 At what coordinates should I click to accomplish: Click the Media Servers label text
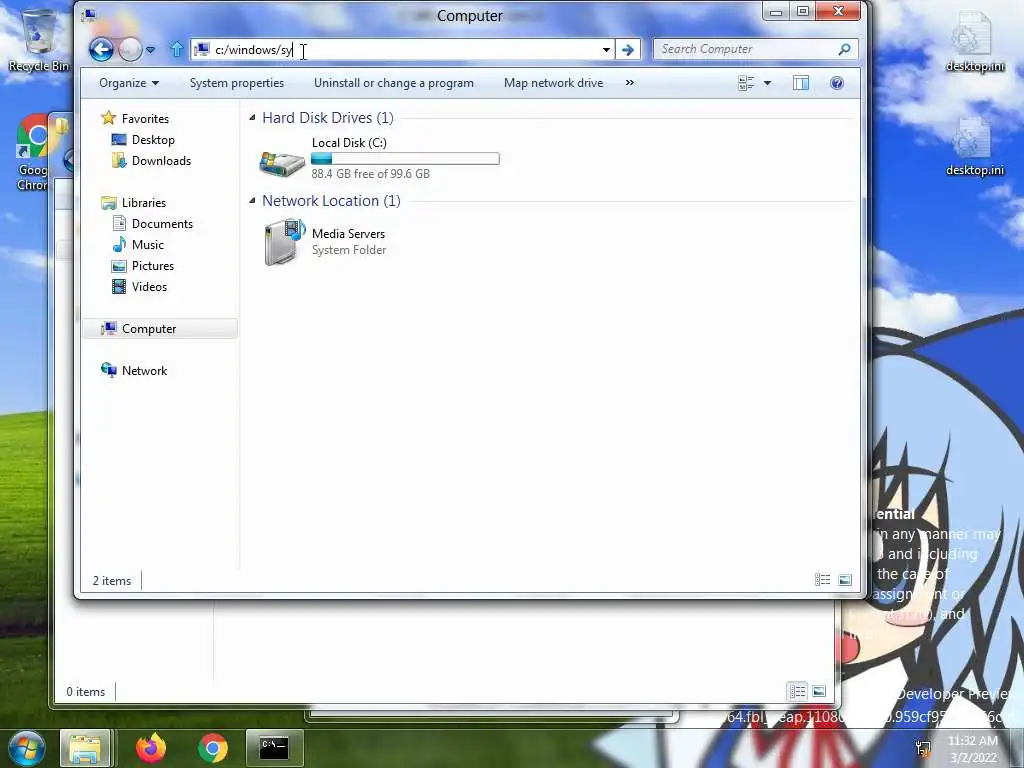point(348,234)
